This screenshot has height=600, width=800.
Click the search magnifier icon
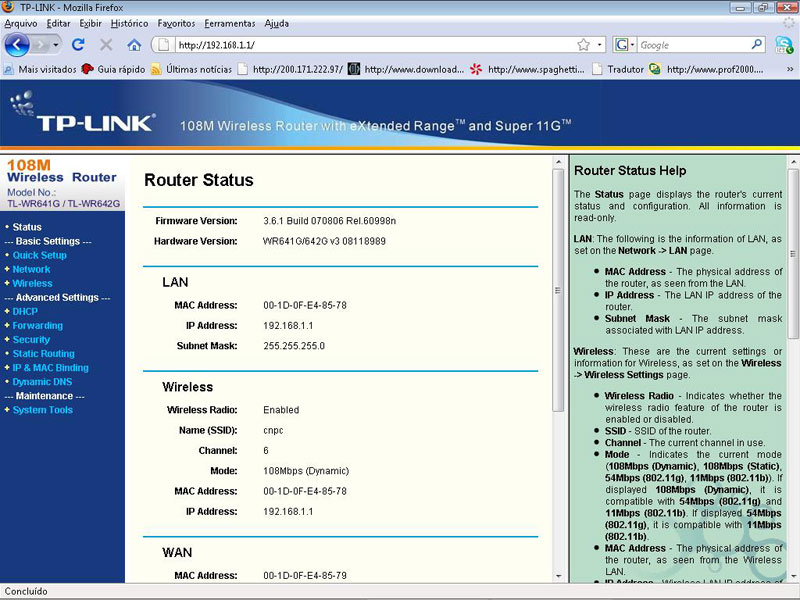pos(756,45)
